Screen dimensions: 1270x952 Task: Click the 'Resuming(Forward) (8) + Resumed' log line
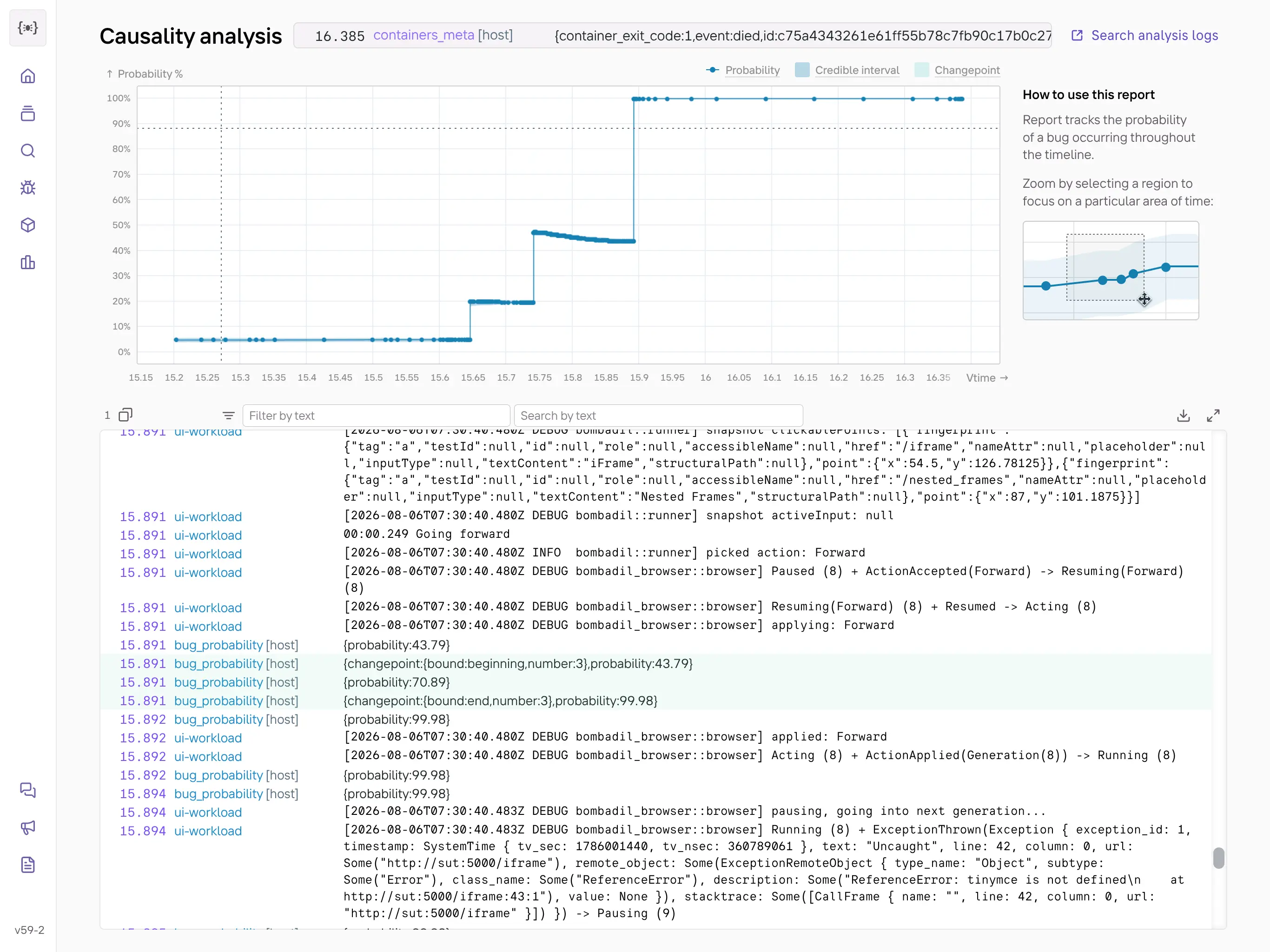click(655, 607)
